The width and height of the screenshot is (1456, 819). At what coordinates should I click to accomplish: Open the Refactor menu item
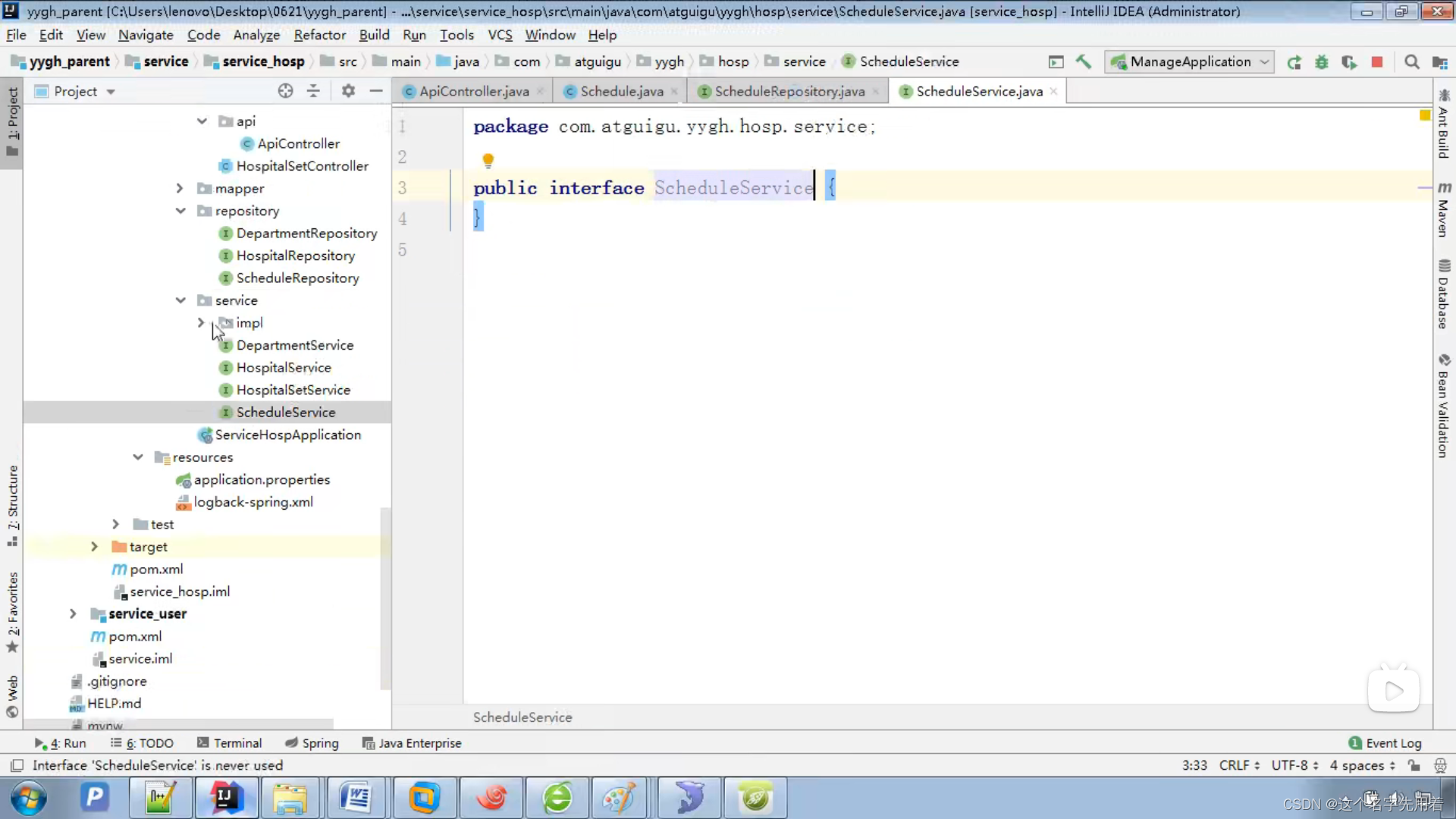tap(320, 34)
